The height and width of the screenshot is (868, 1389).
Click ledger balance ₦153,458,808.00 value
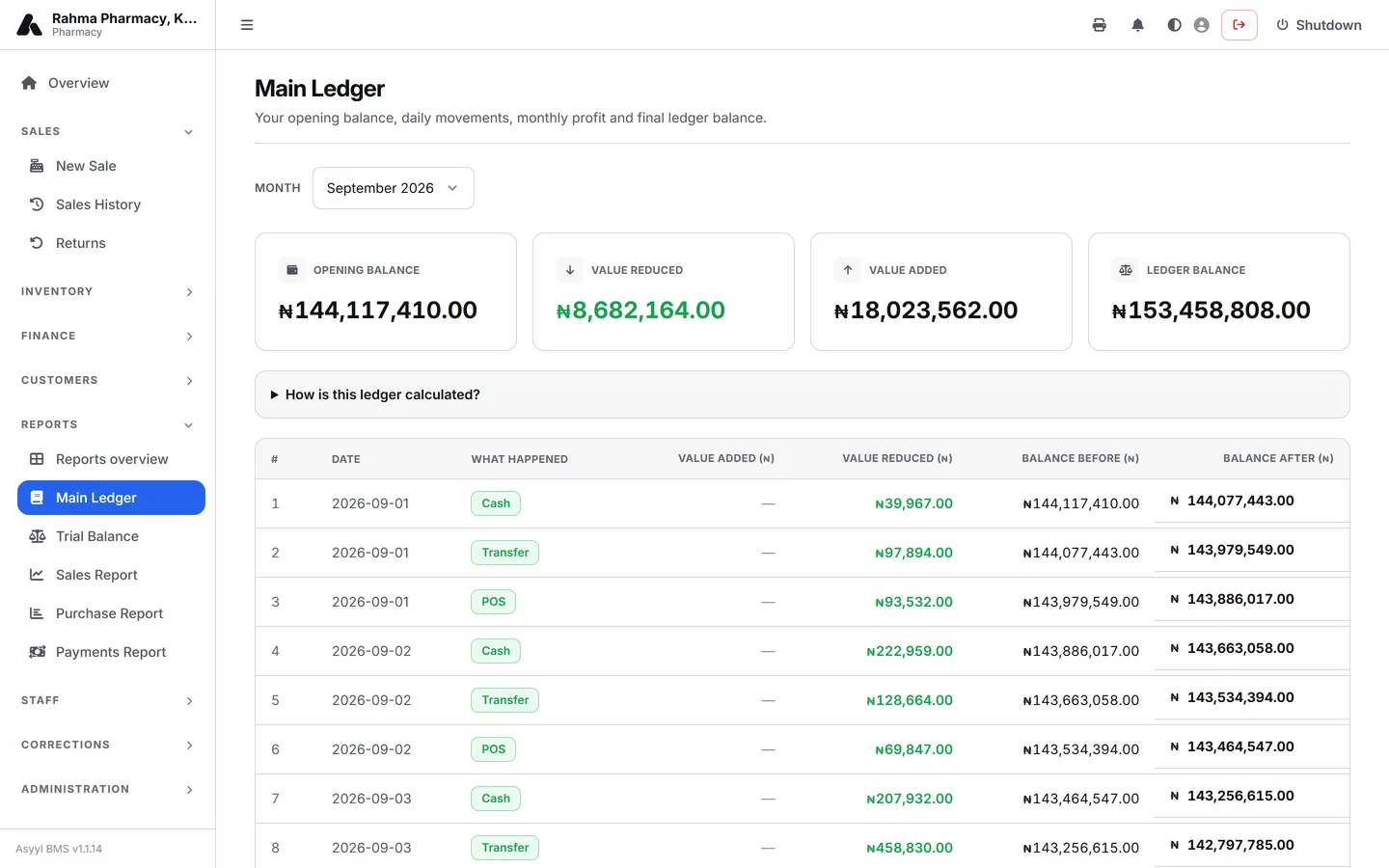(x=1211, y=310)
